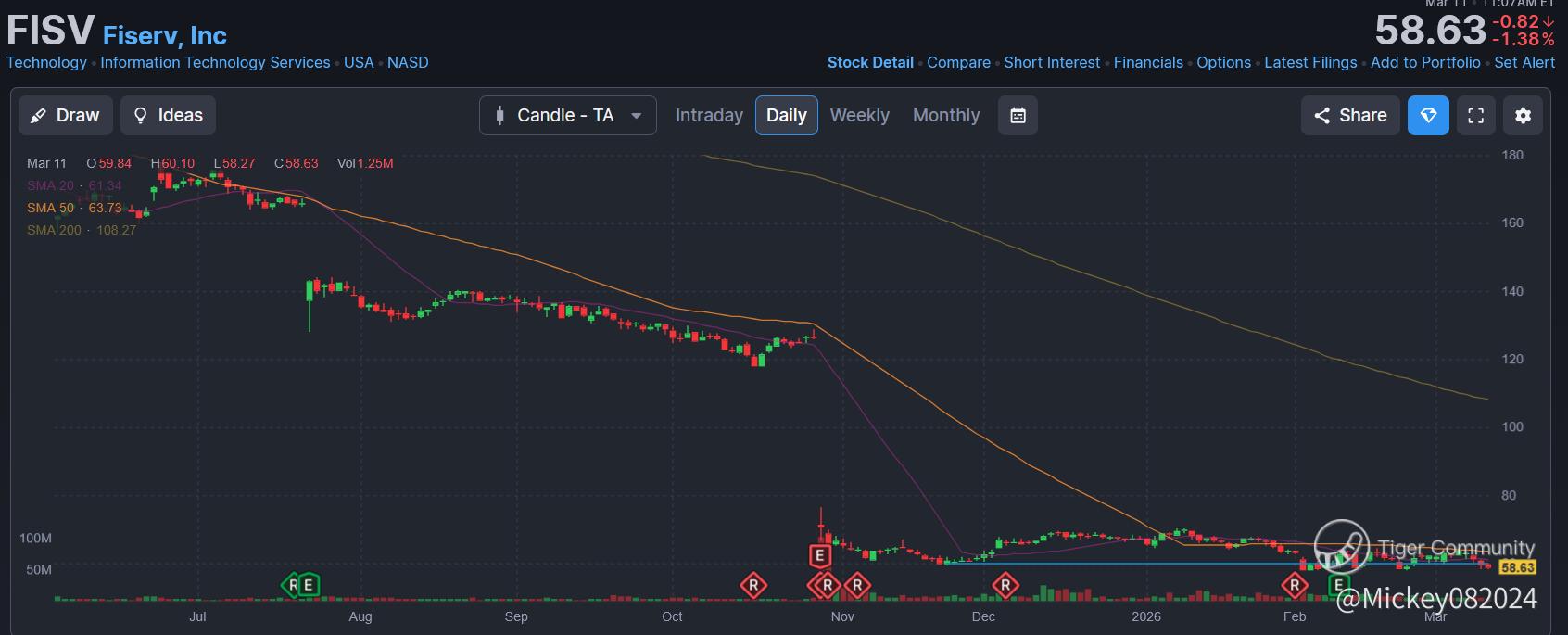This screenshot has height=635, width=1568.
Task: Expand the Candle - TA chart type dropdown
Action: point(567,115)
